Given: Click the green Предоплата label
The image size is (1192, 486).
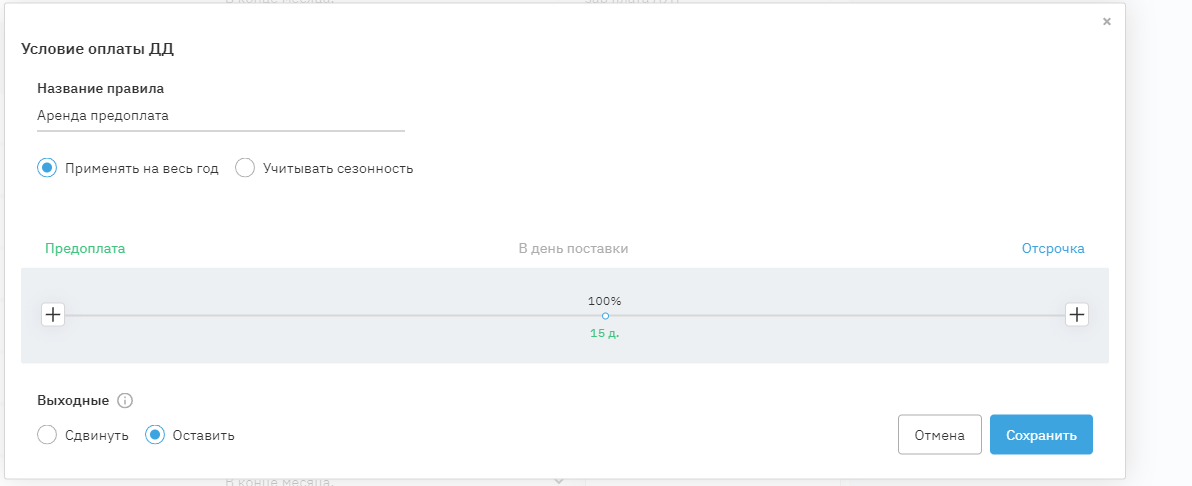Looking at the screenshot, I should point(85,249).
